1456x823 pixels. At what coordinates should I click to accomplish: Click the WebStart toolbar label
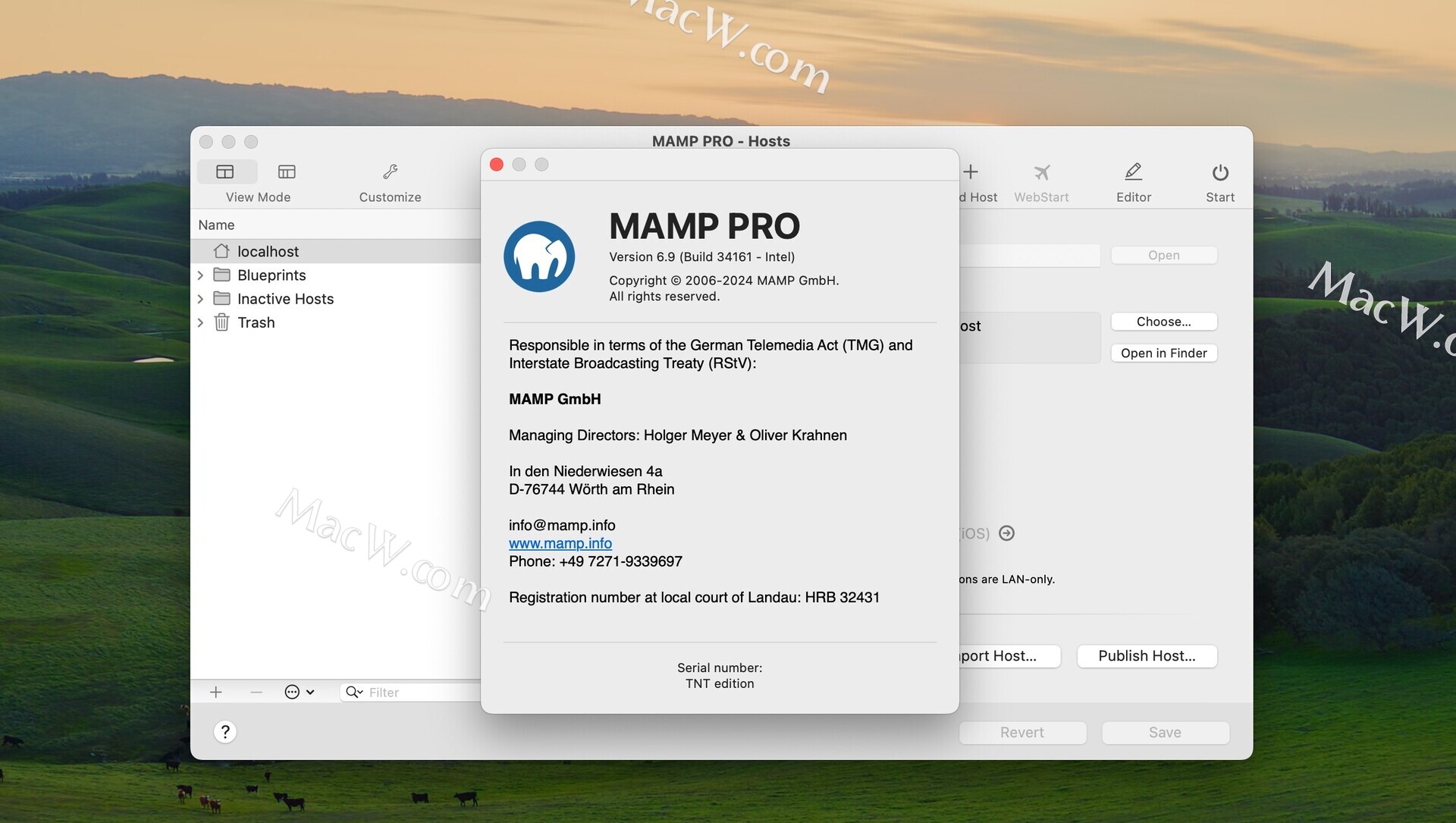(1042, 197)
